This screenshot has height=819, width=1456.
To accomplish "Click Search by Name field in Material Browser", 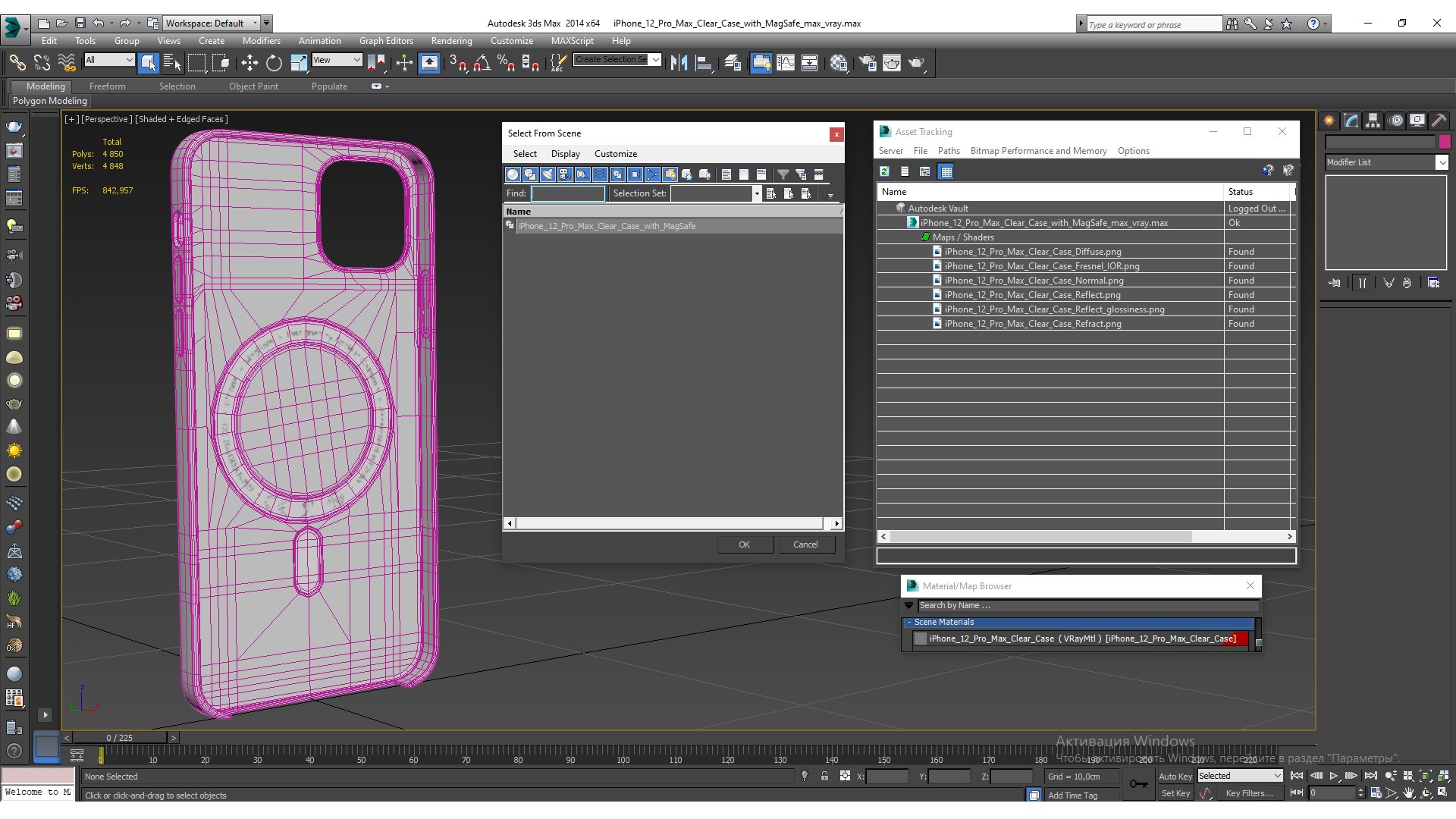I will pos(1088,605).
